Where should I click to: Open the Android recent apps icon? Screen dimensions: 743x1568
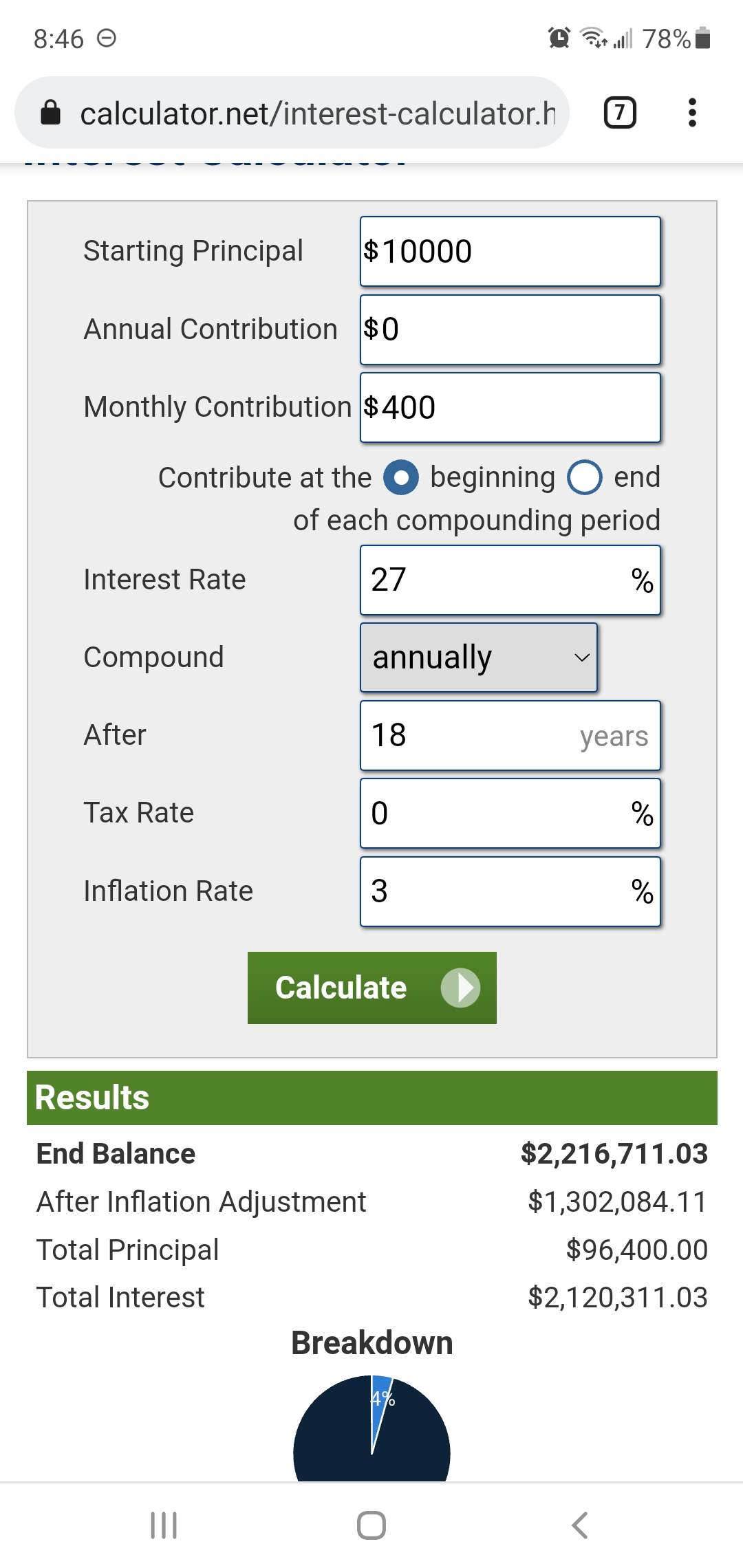(x=164, y=1525)
